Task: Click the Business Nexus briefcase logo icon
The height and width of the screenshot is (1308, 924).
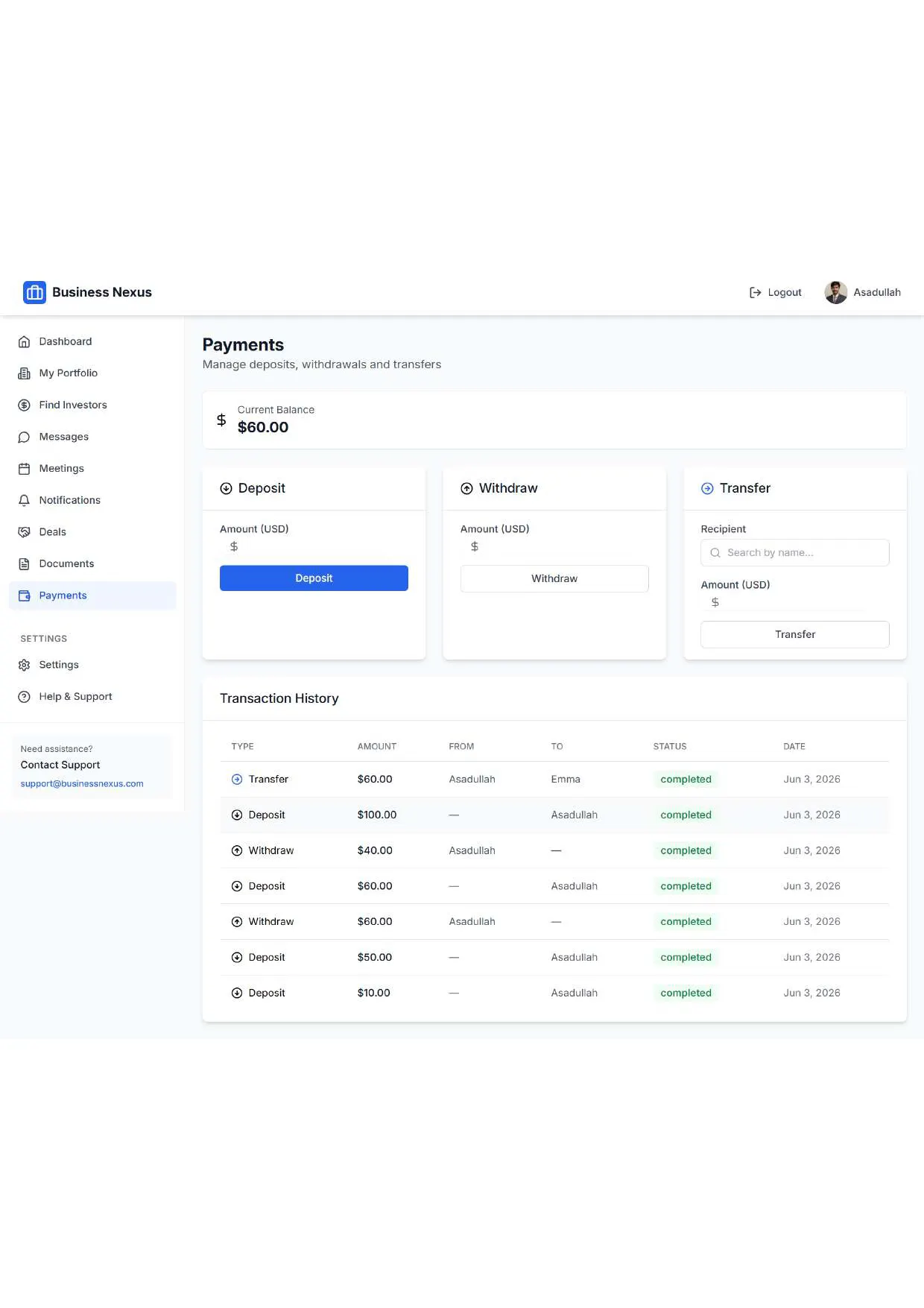Action: click(34, 292)
